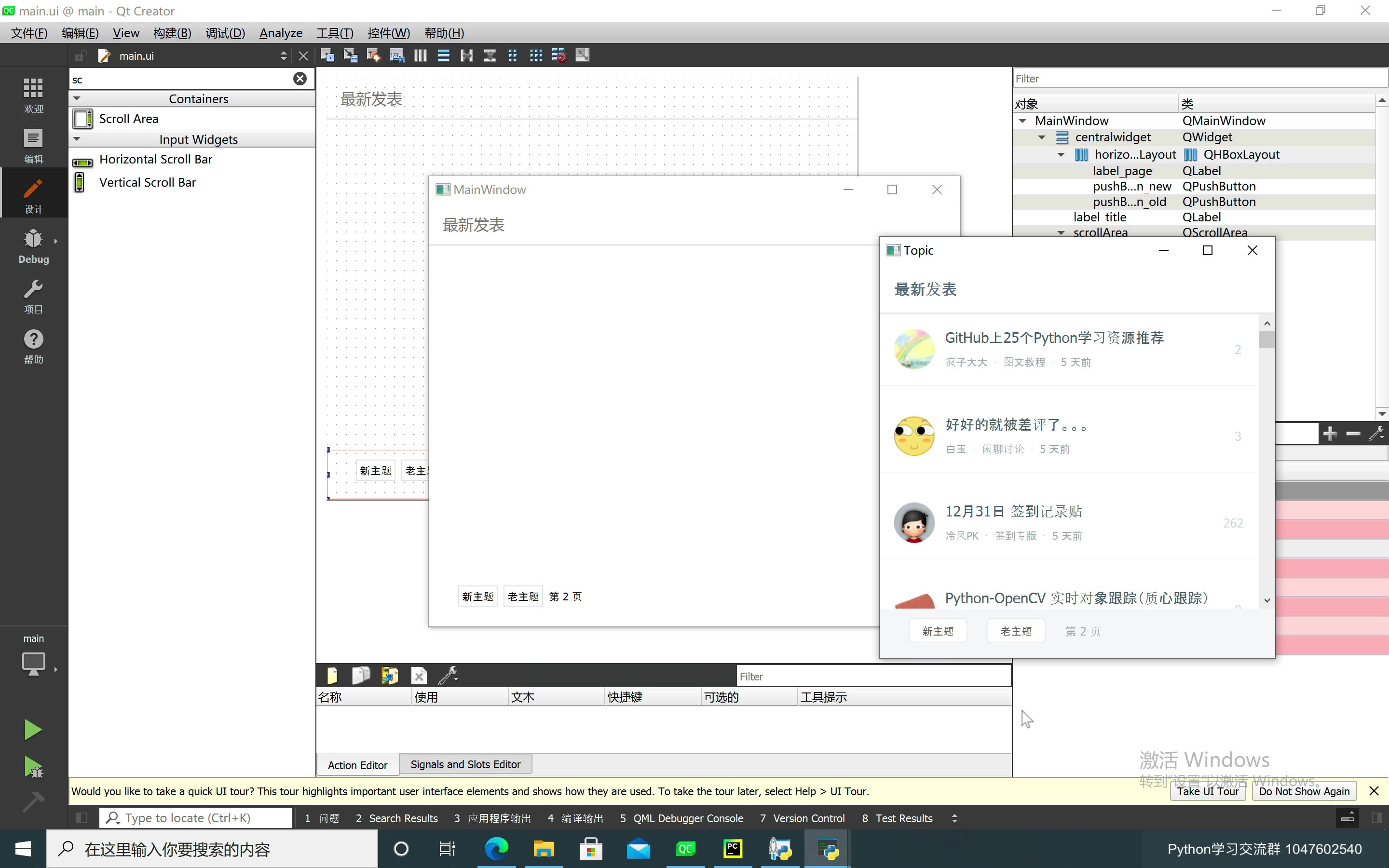
Task: Switch to Edit Signals/Slots mode
Action: coord(350,55)
